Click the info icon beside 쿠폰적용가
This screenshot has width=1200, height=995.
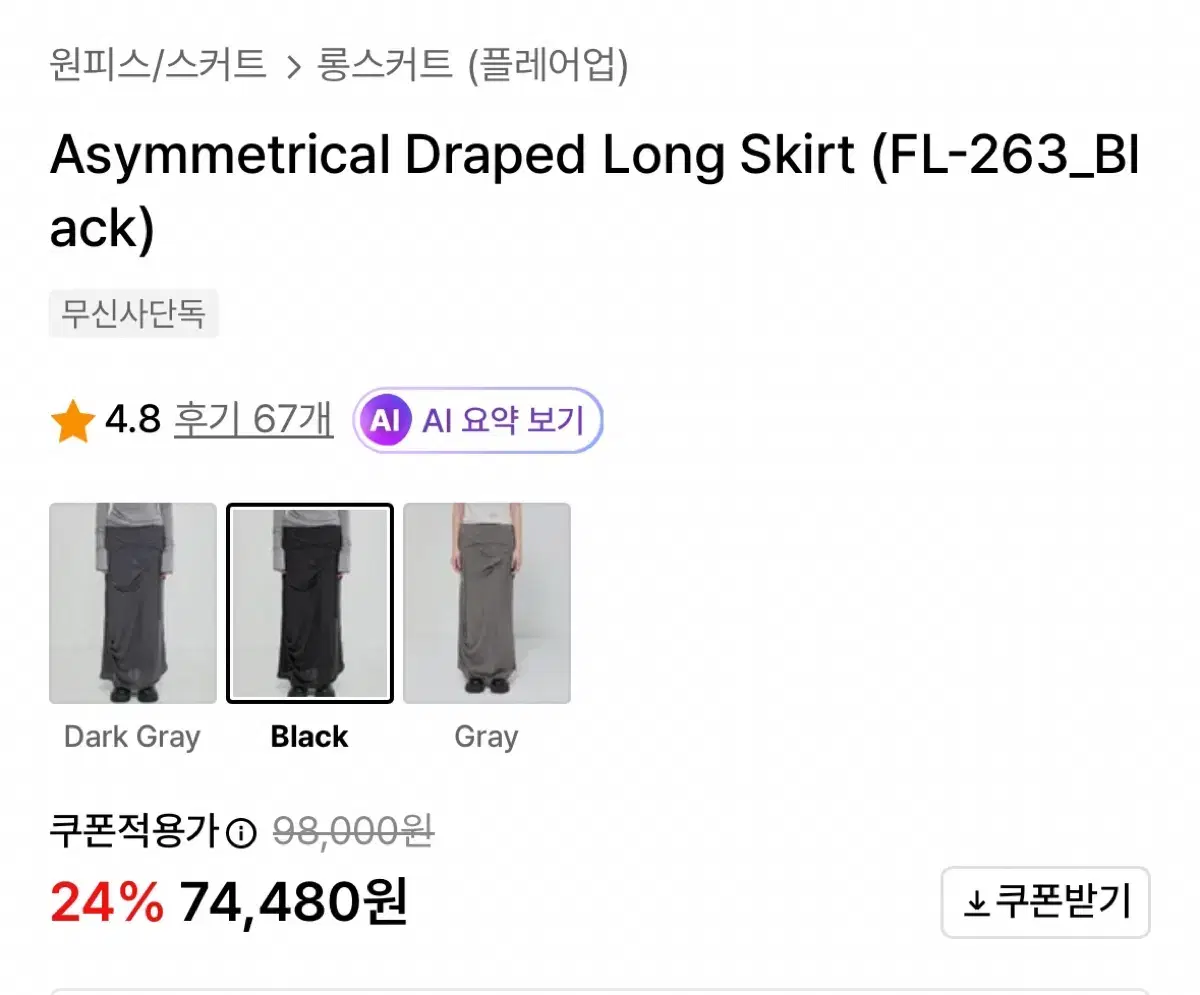241,833
